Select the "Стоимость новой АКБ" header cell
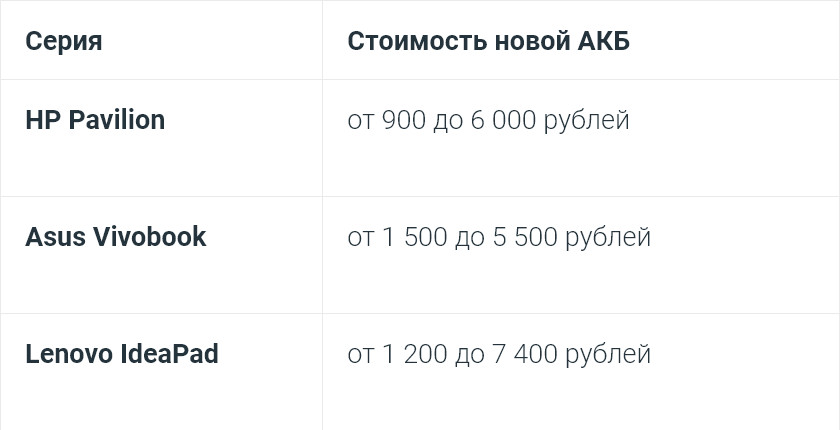The height and width of the screenshot is (430, 840). click(488, 42)
